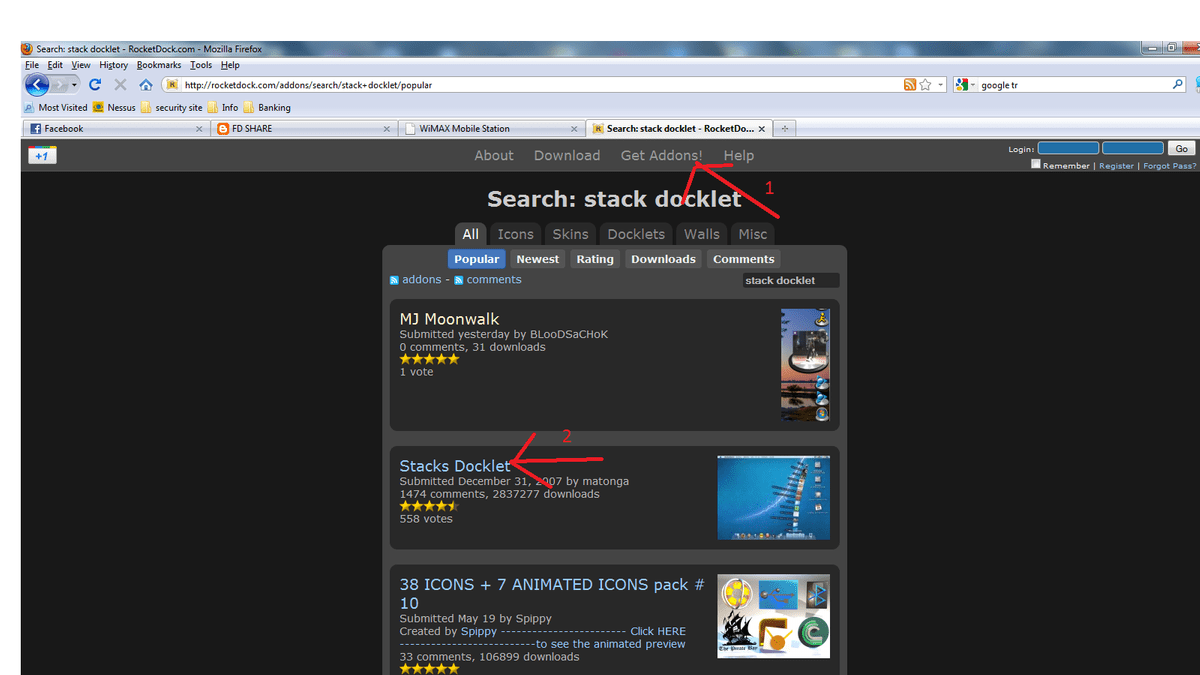Click the back navigation arrow
1200x675 pixels.
[x=38, y=85]
